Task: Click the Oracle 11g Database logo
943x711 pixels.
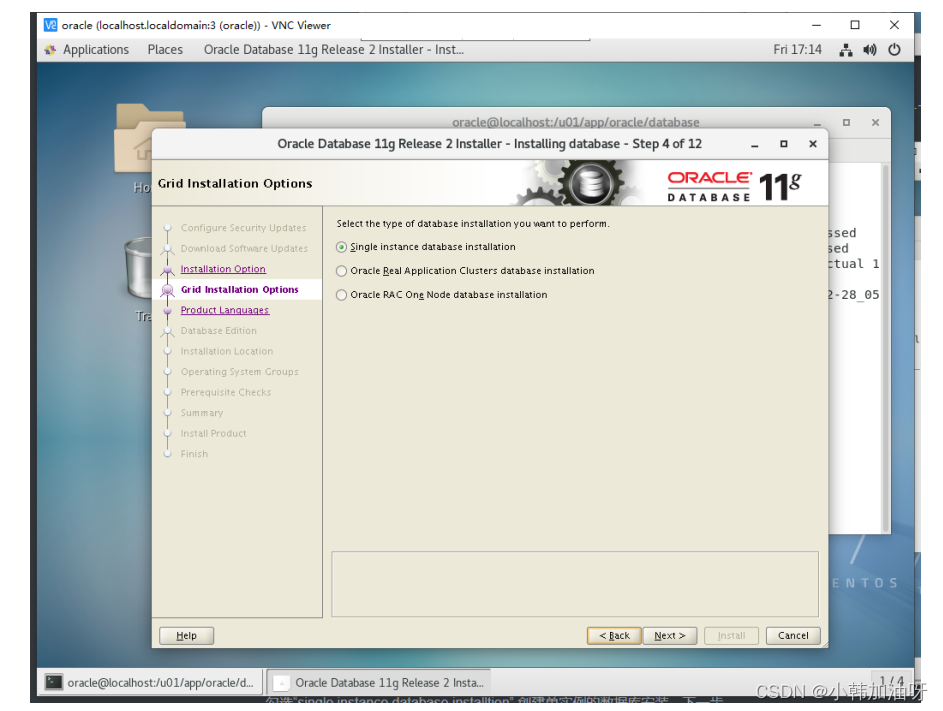Action: [734, 187]
